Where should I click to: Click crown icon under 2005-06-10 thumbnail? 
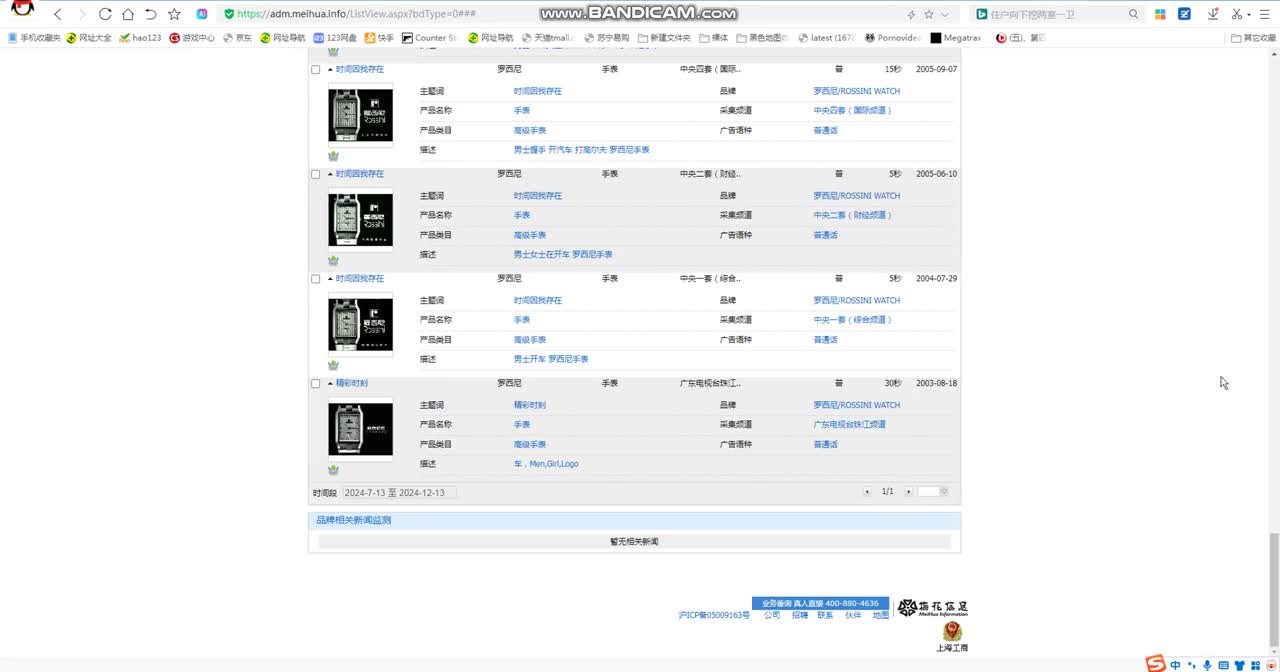click(333, 261)
